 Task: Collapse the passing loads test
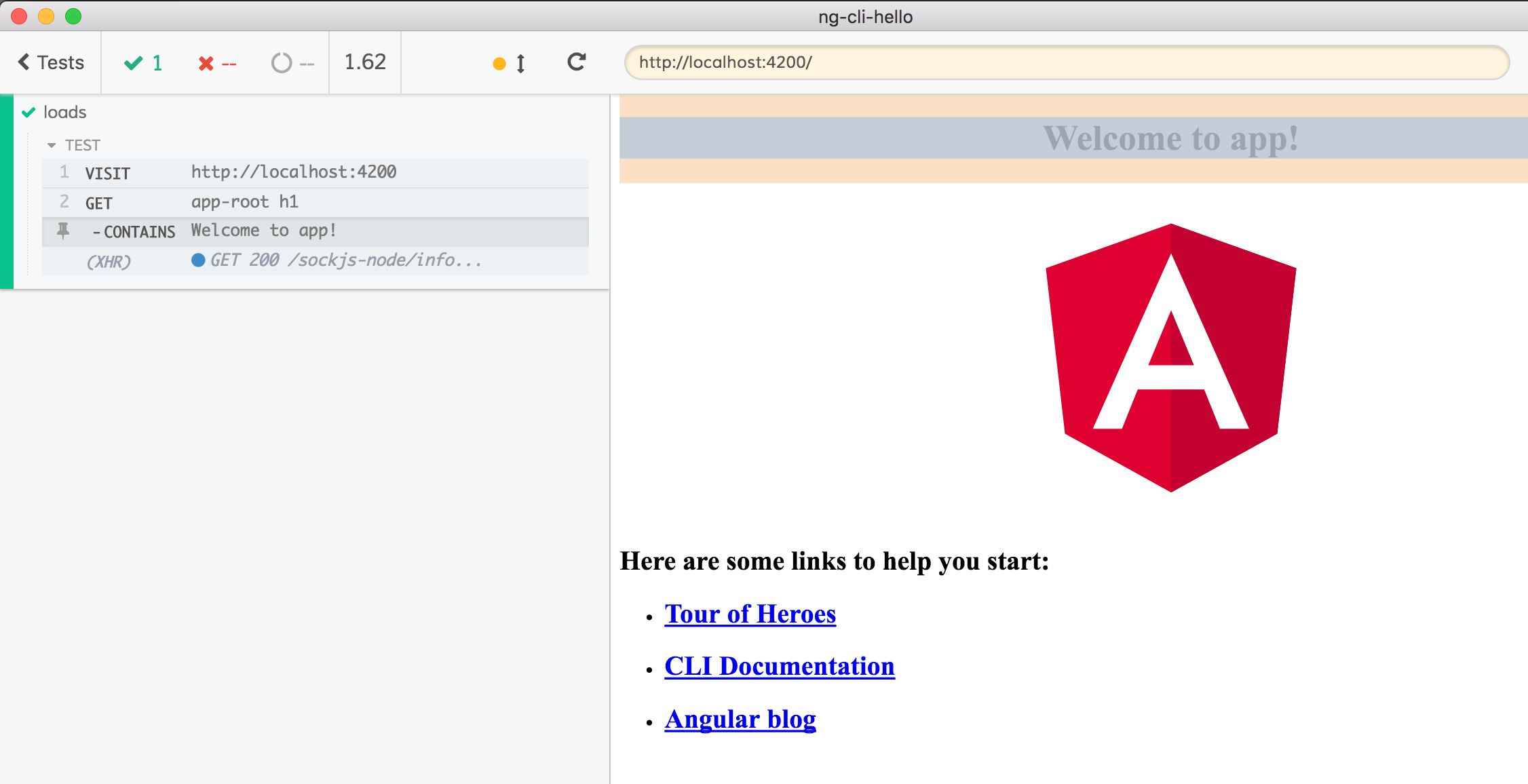tap(64, 112)
